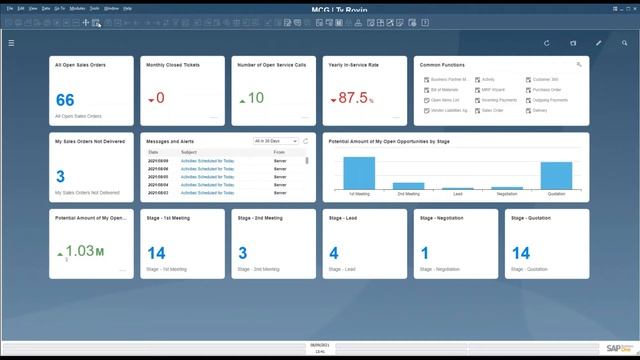640x360 pixels.
Task: Click the value 66 on All Open Sales Orders
Action: (65, 100)
